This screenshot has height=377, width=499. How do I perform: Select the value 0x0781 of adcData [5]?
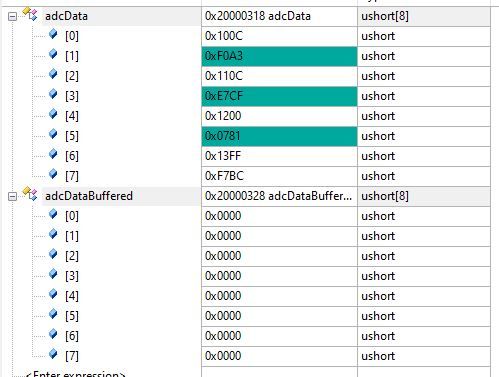pos(279,136)
